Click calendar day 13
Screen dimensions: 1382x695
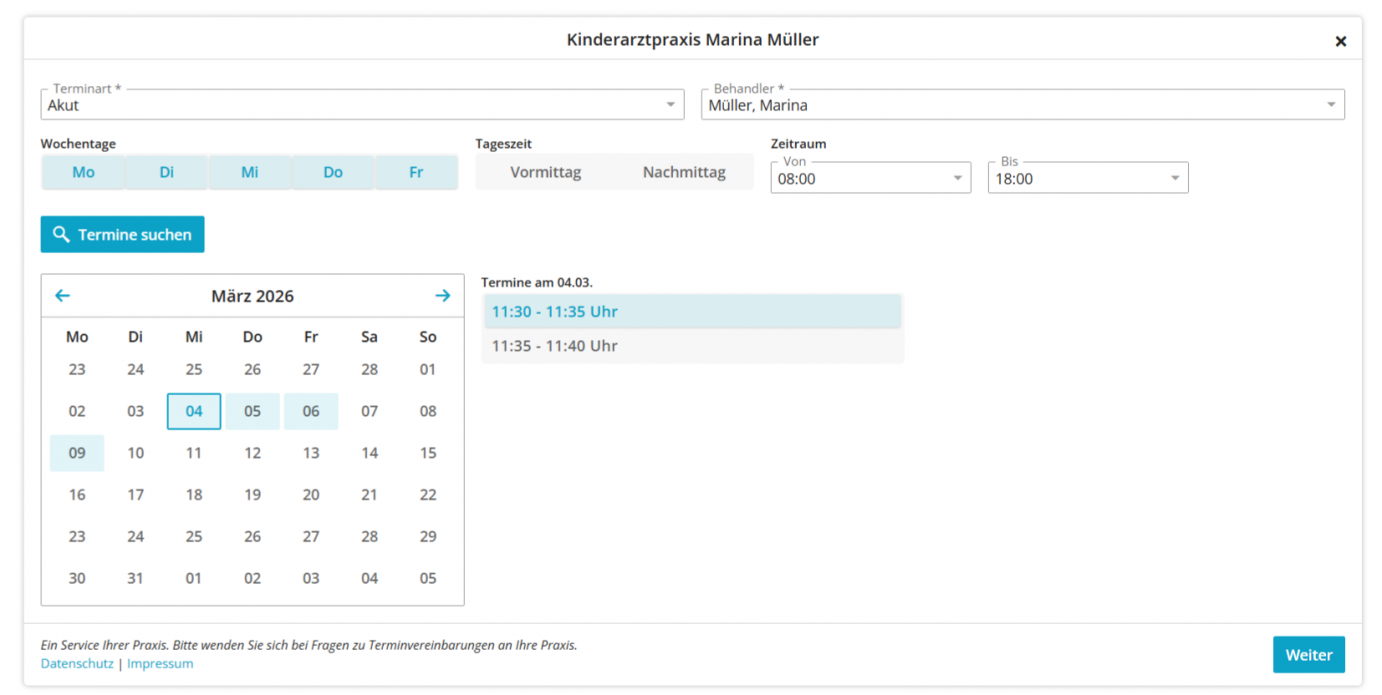pyautogui.click(x=311, y=453)
